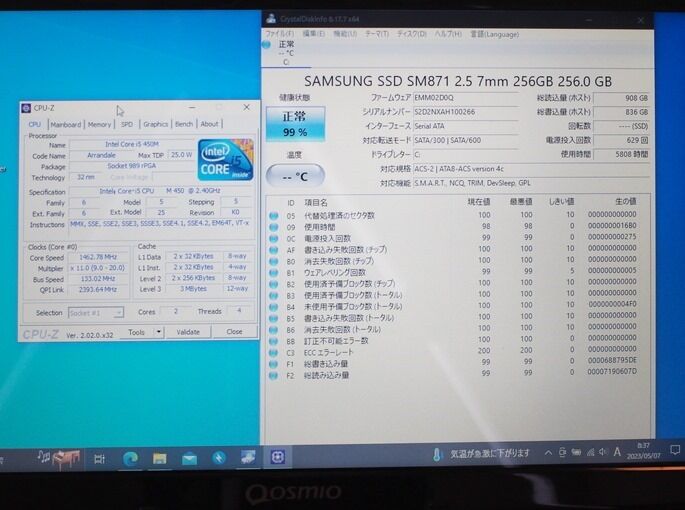Open the taskbar clock showing 2023/05/07
Image resolution: width=685 pixels, height=510 pixels.
[x=643, y=451]
